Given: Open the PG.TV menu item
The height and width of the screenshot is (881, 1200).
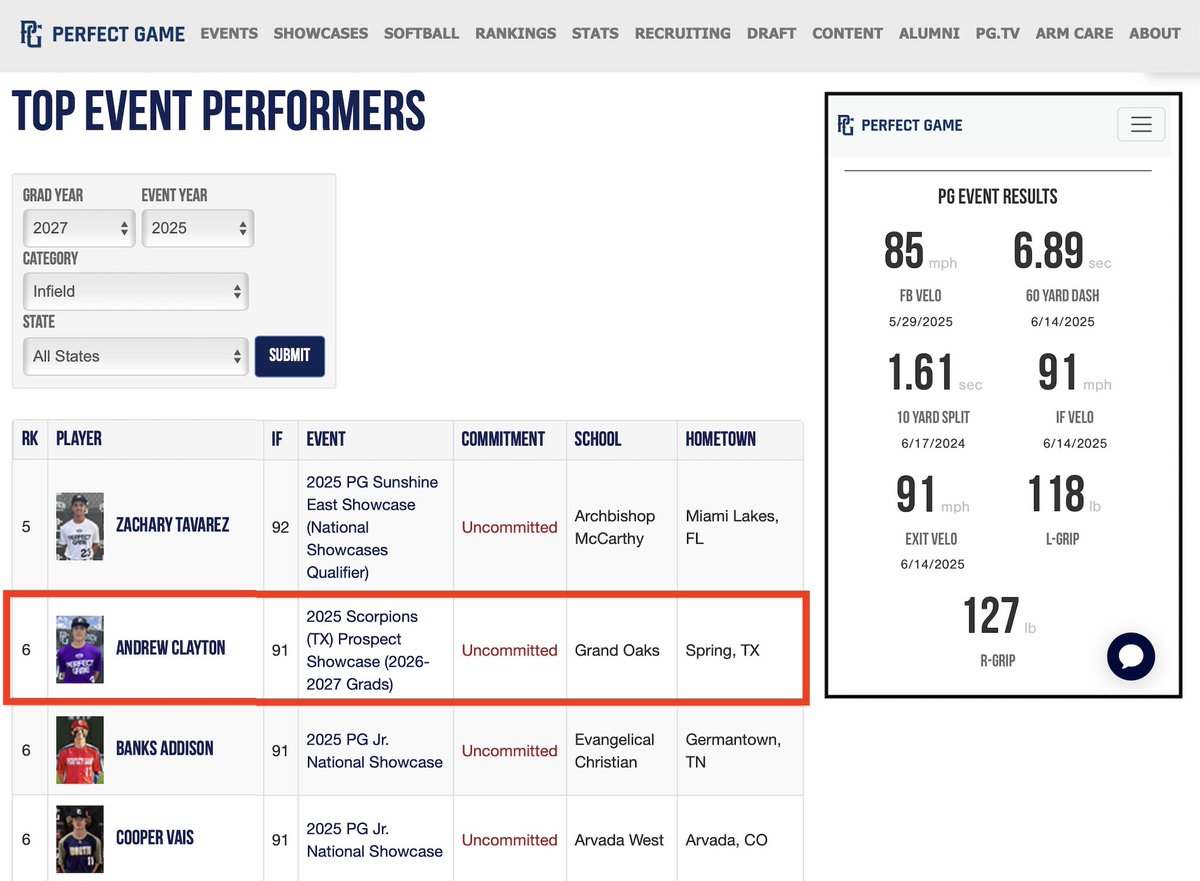Looking at the screenshot, I should 998,33.
